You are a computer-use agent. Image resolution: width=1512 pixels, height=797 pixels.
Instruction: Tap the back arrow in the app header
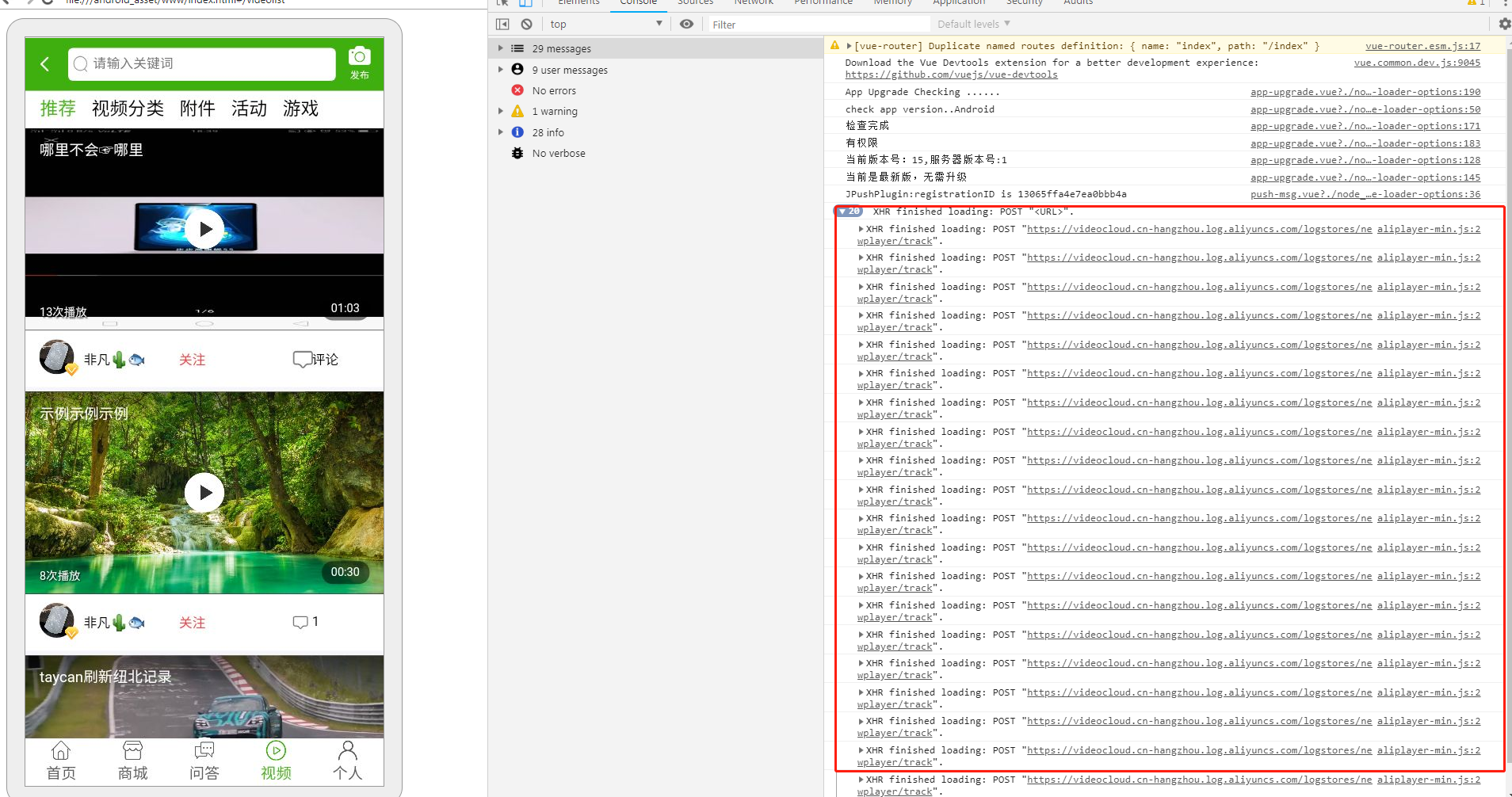[x=44, y=64]
